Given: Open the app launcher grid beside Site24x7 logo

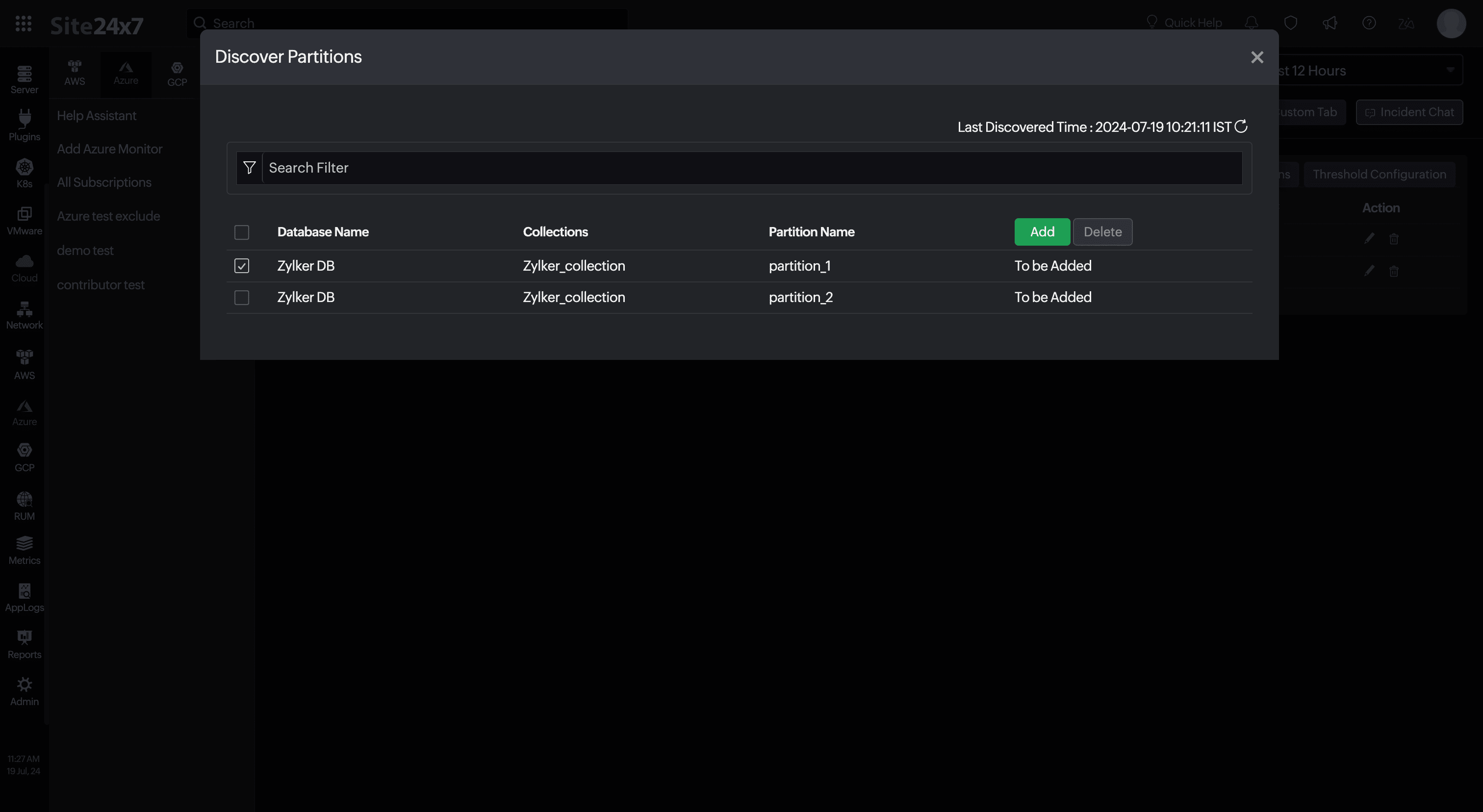Looking at the screenshot, I should coord(24,24).
